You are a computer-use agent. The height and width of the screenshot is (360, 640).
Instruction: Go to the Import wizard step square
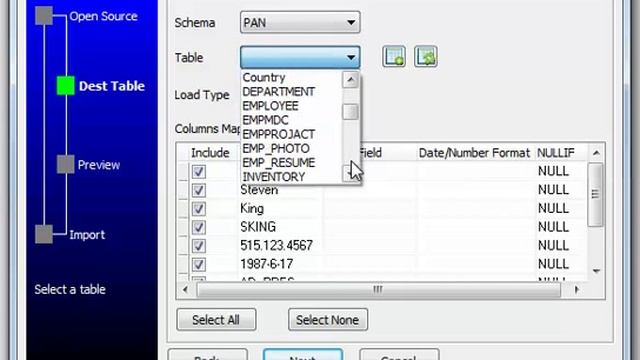coord(44,234)
